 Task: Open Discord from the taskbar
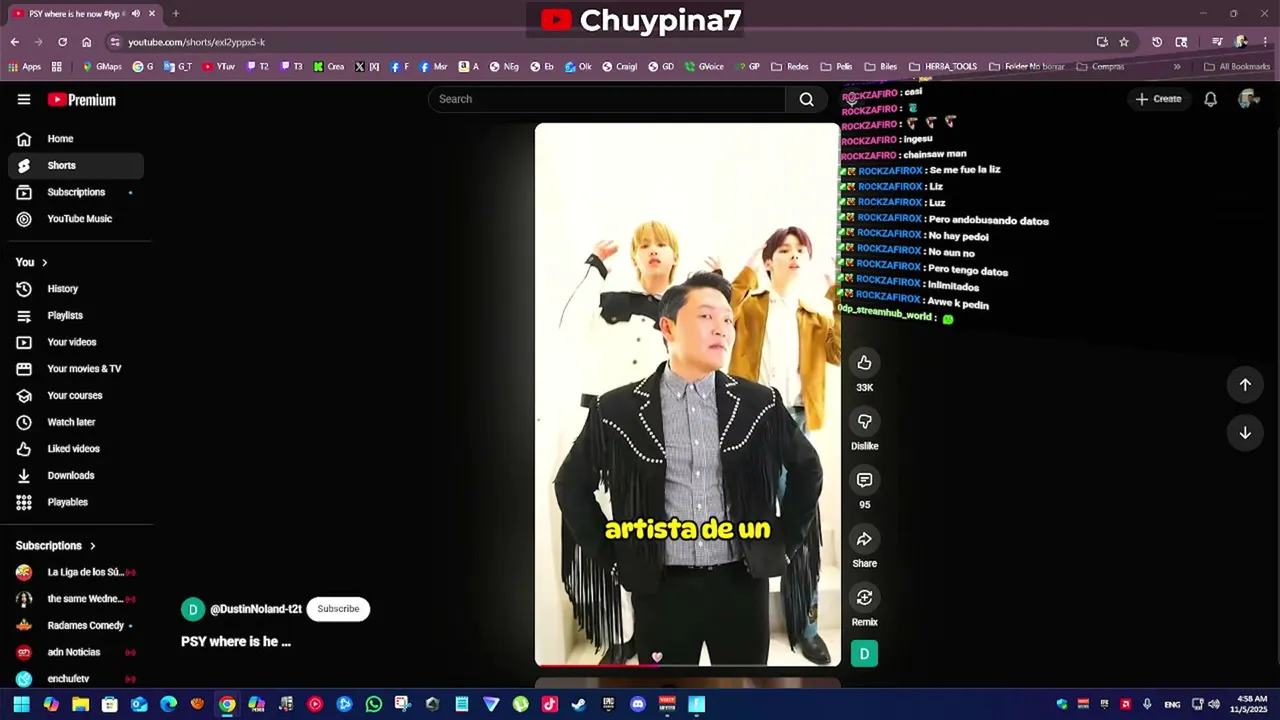[x=638, y=704]
